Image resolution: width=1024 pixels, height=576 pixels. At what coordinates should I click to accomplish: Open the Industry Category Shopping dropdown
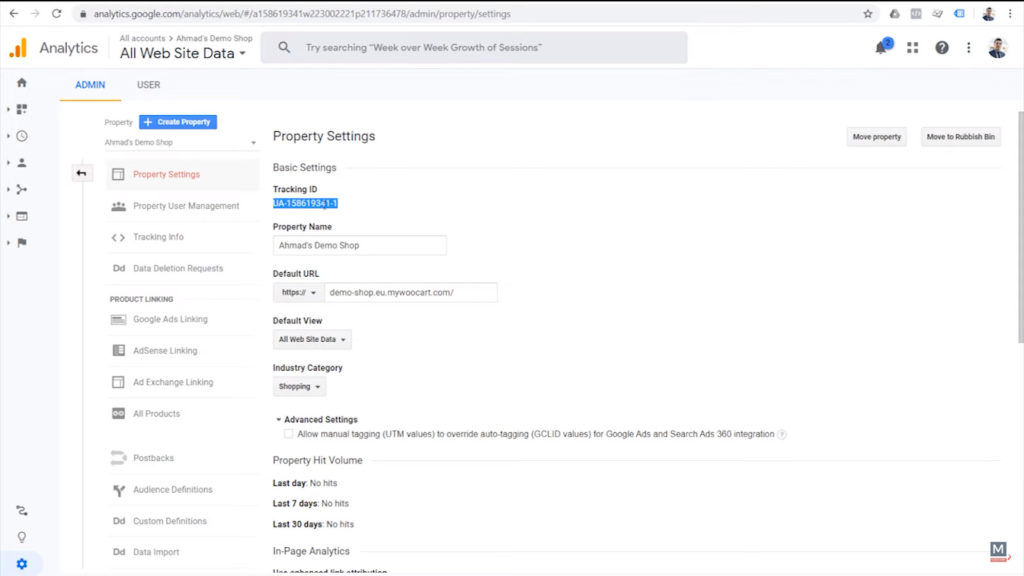pyautogui.click(x=299, y=386)
